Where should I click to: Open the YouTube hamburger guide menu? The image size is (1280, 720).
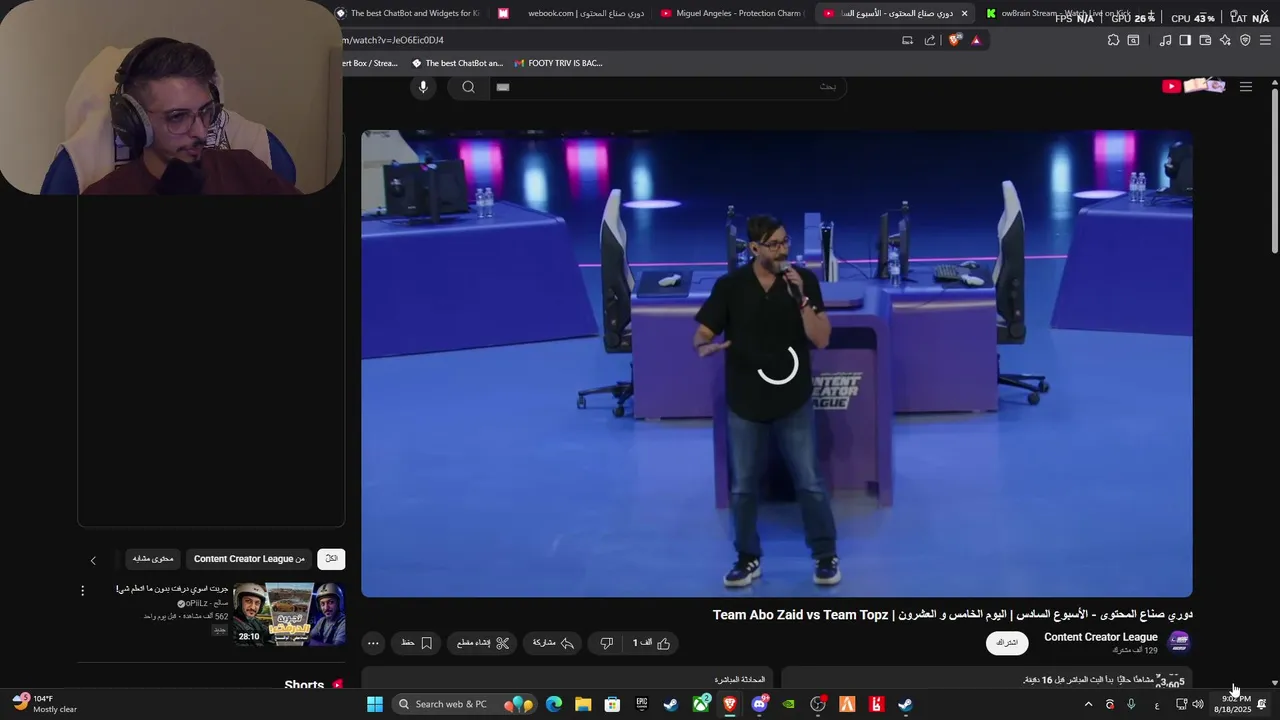pos(1246,87)
